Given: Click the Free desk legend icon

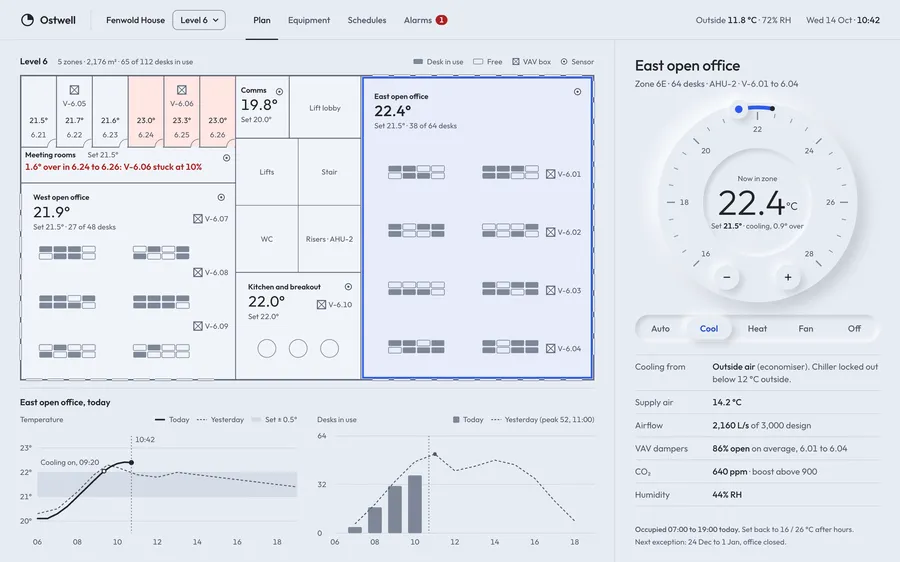Looking at the screenshot, I should tap(478, 61).
